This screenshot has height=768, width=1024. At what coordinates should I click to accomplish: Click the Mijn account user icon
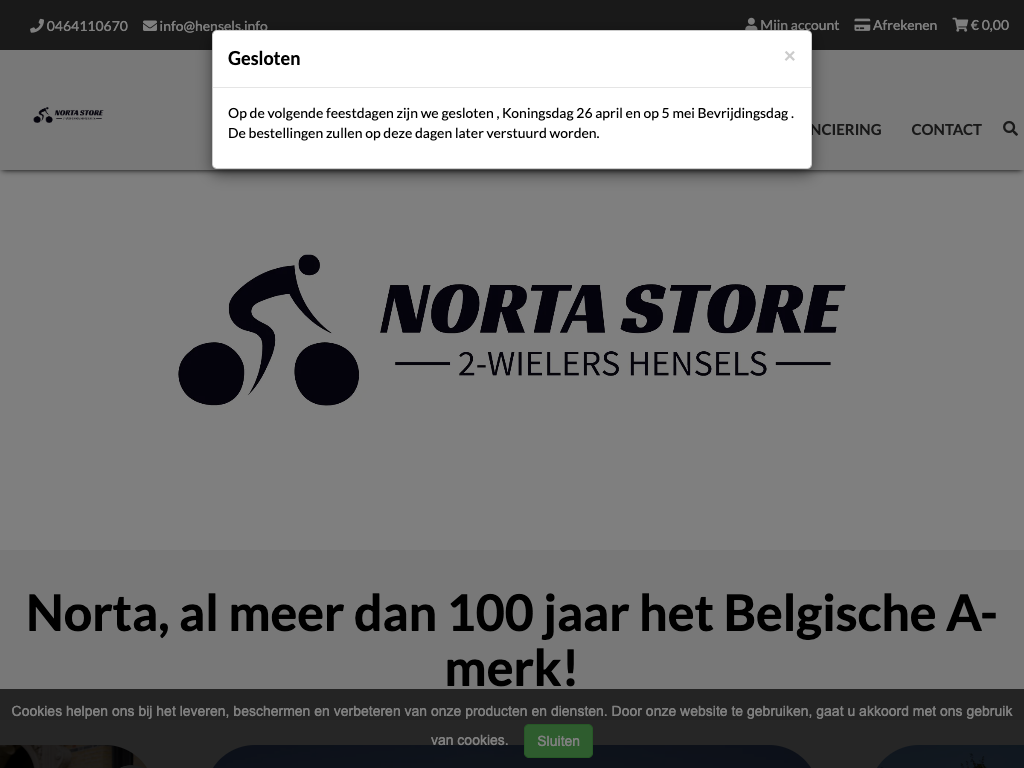coord(751,25)
